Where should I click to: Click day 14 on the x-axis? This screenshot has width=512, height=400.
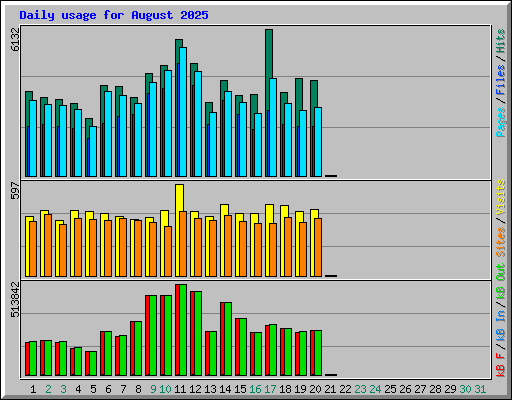pos(225,389)
